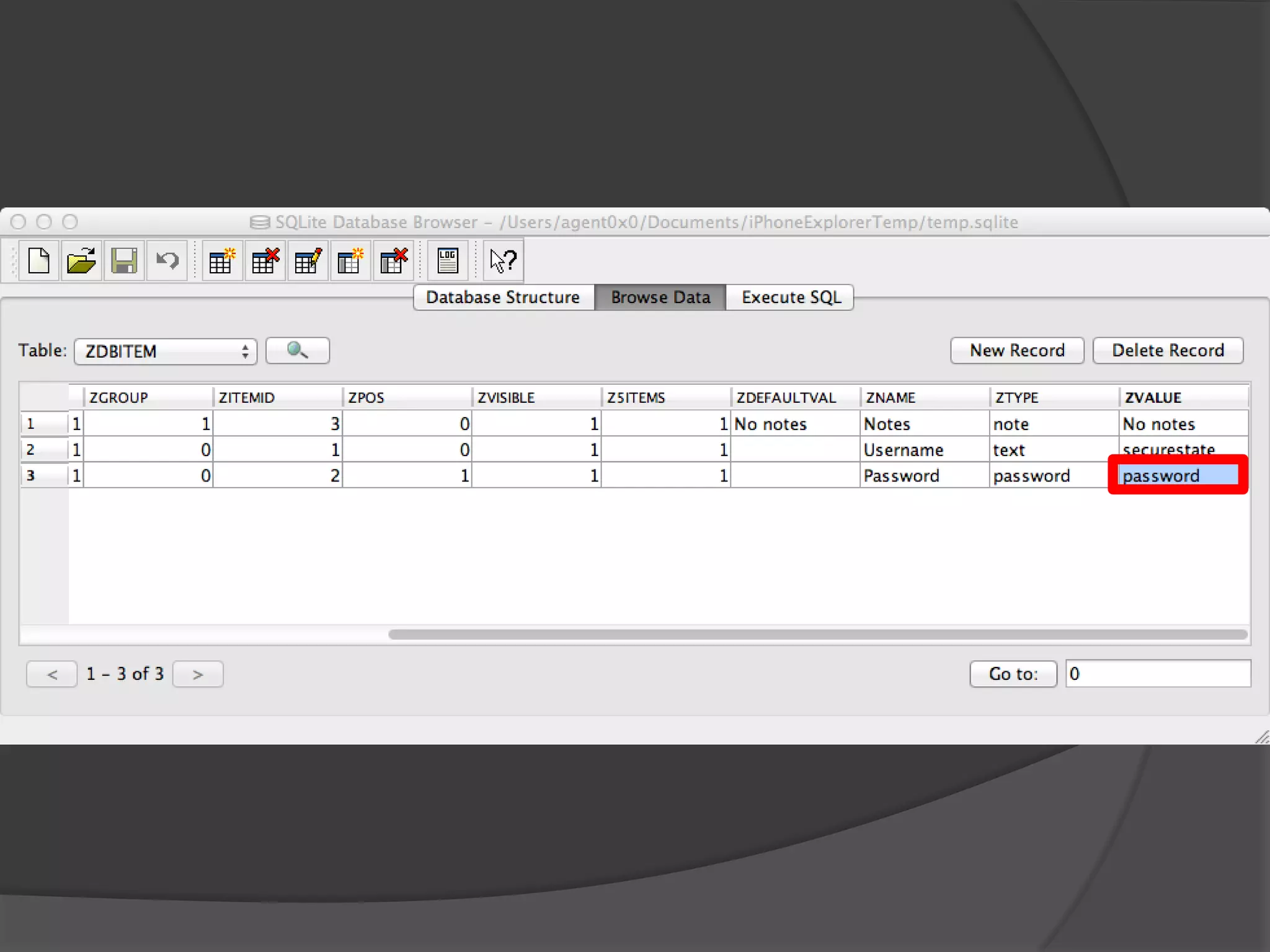
Task: Click the Open Database folder icon
Action: click(81, 261)
